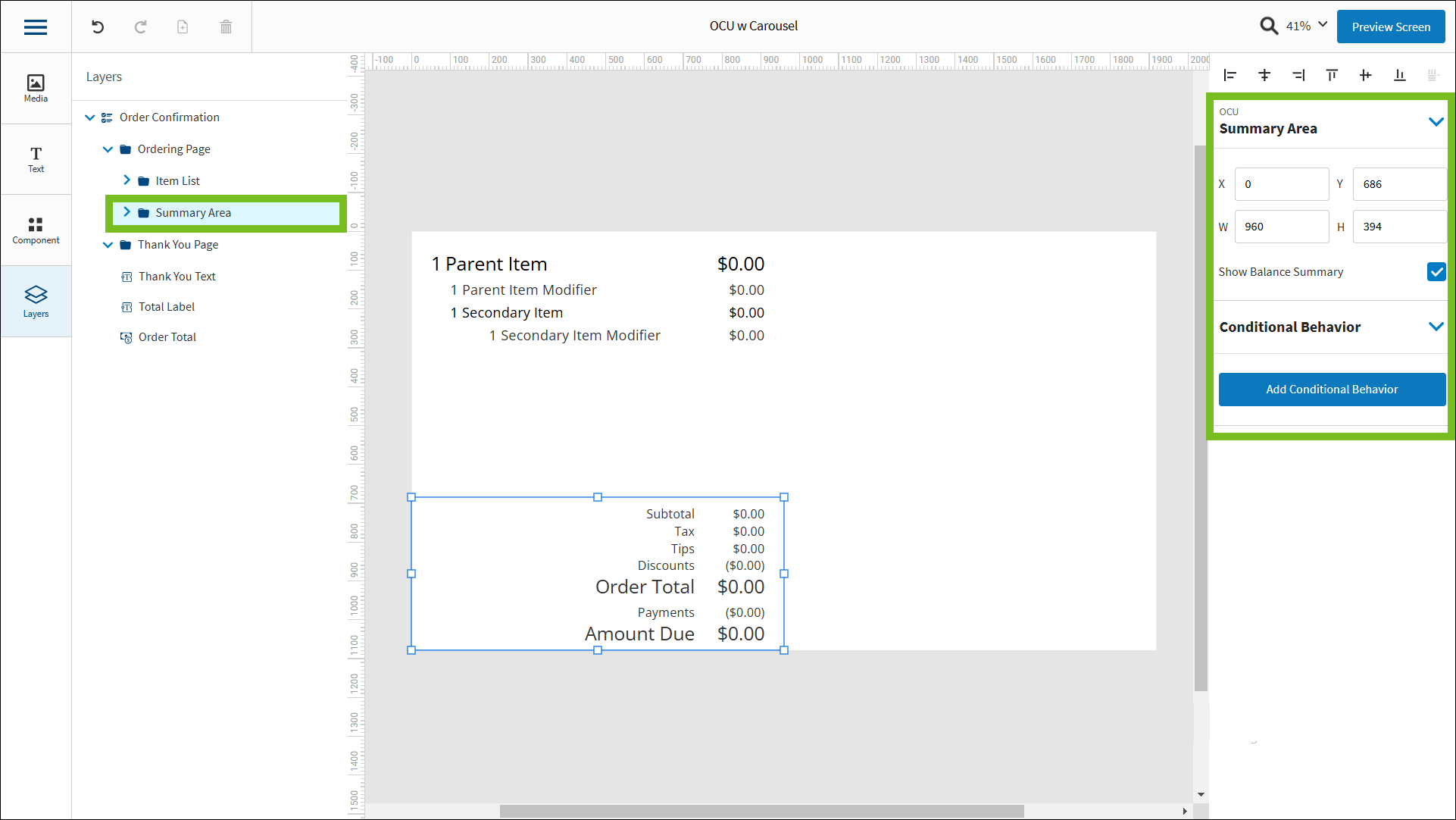Image resolution: width=1456 pixels, height=820 pixels.
Task: Click Add Conditional Behavior button
Action: tap(1332, 390)
